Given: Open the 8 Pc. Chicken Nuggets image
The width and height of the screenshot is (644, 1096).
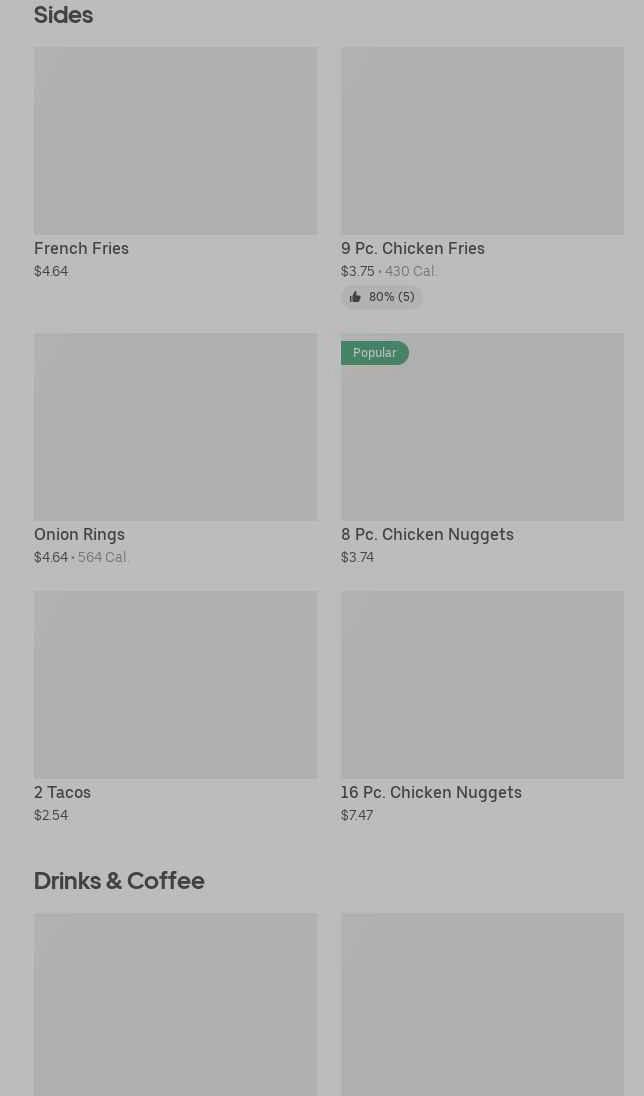Looking at the screenshot, I should tap(482, 427).
